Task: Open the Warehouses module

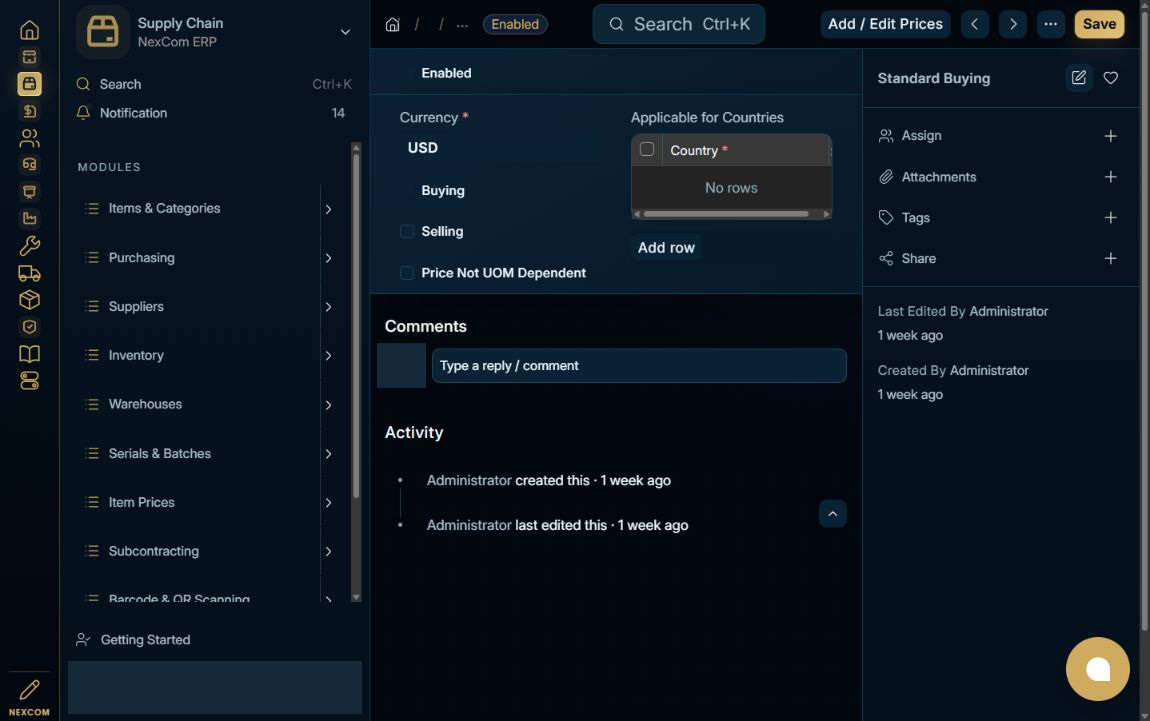Action: (145, 404)
